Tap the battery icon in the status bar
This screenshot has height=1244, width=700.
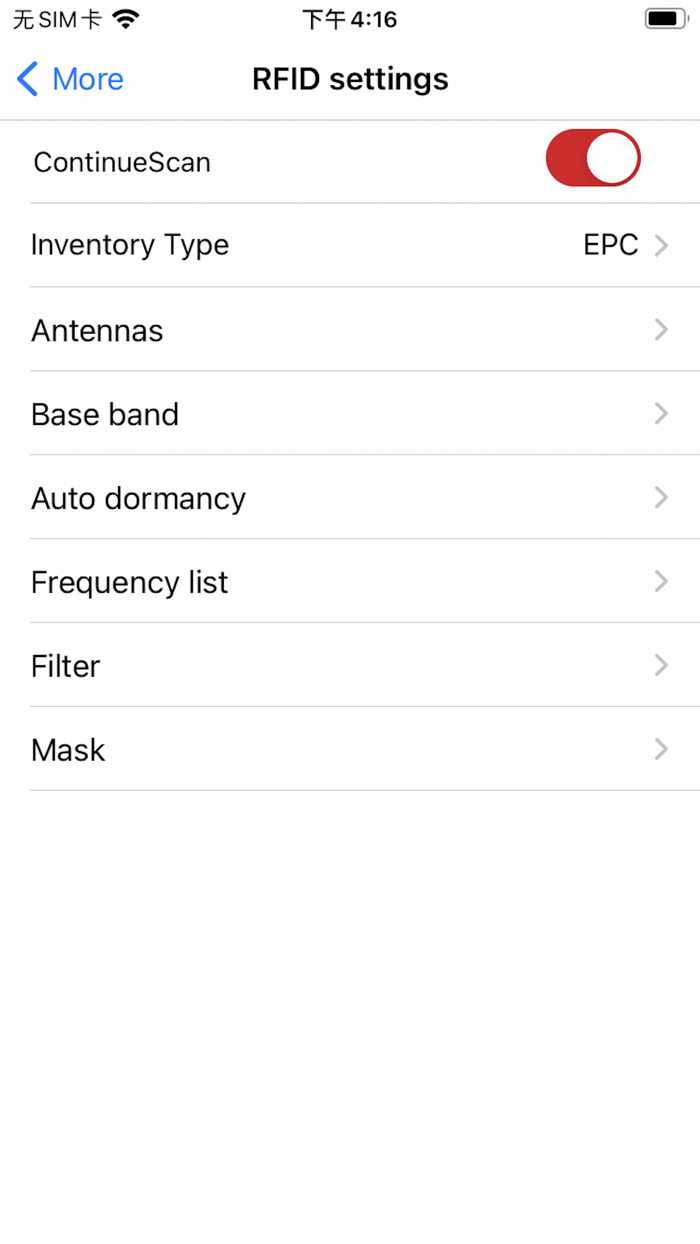(664, 17)
